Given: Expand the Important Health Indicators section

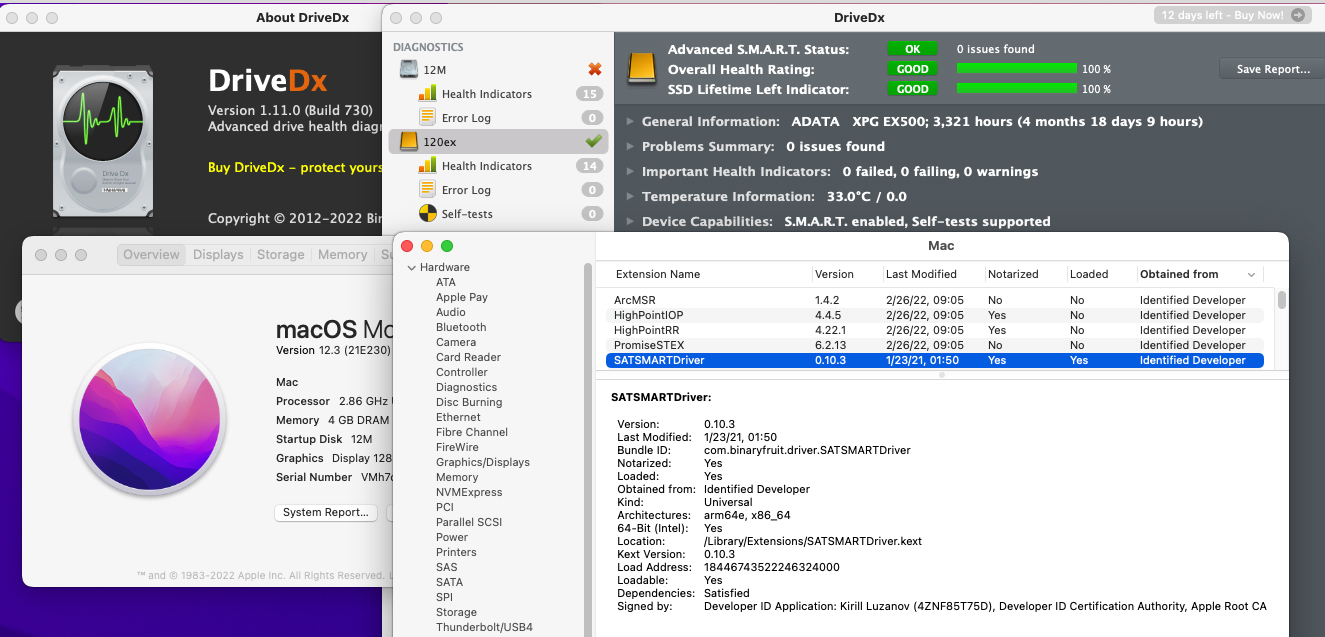Looking at the screenshot, I should tap(630, 172).
